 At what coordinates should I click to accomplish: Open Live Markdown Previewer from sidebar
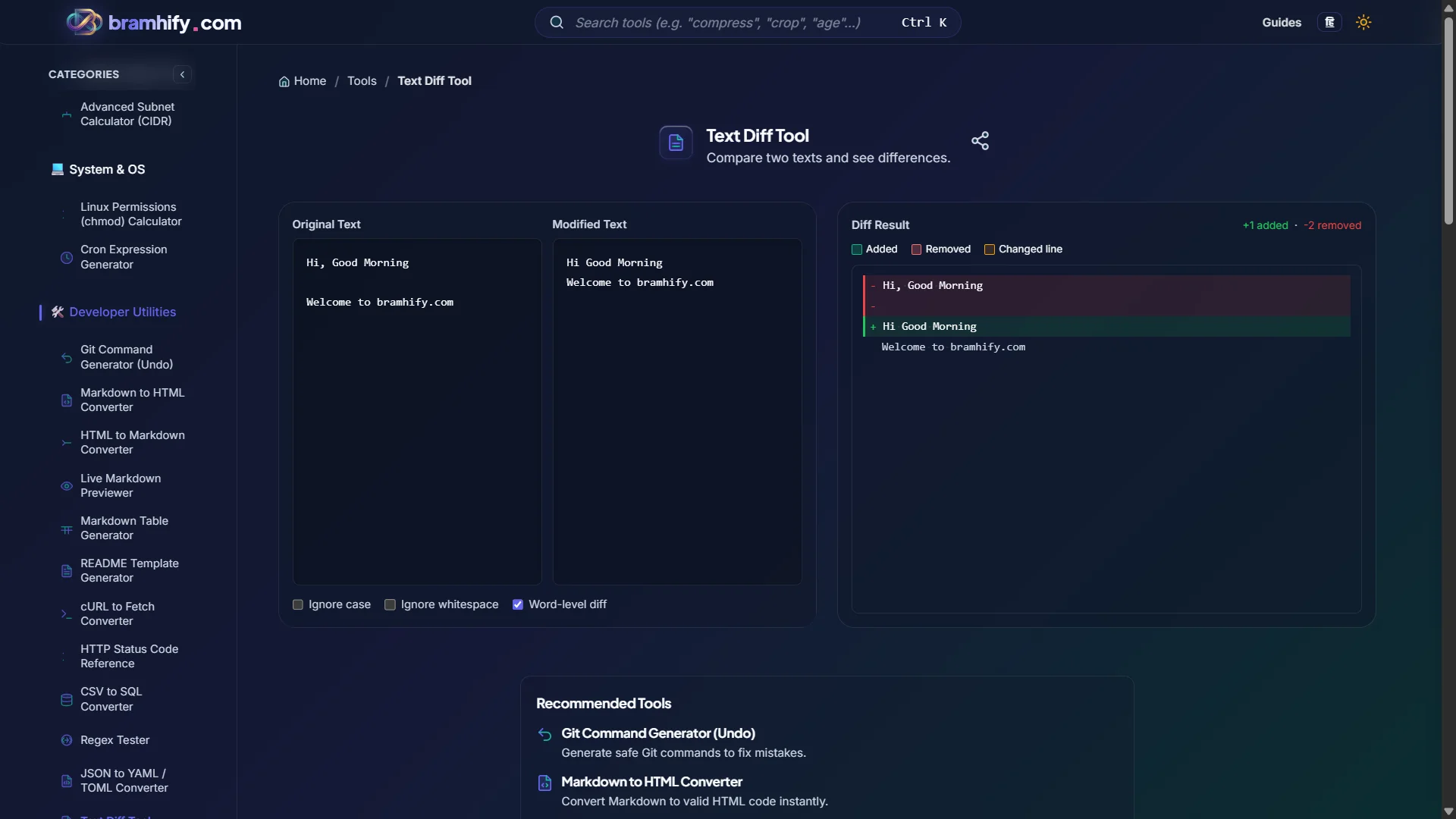click(121, 485)
